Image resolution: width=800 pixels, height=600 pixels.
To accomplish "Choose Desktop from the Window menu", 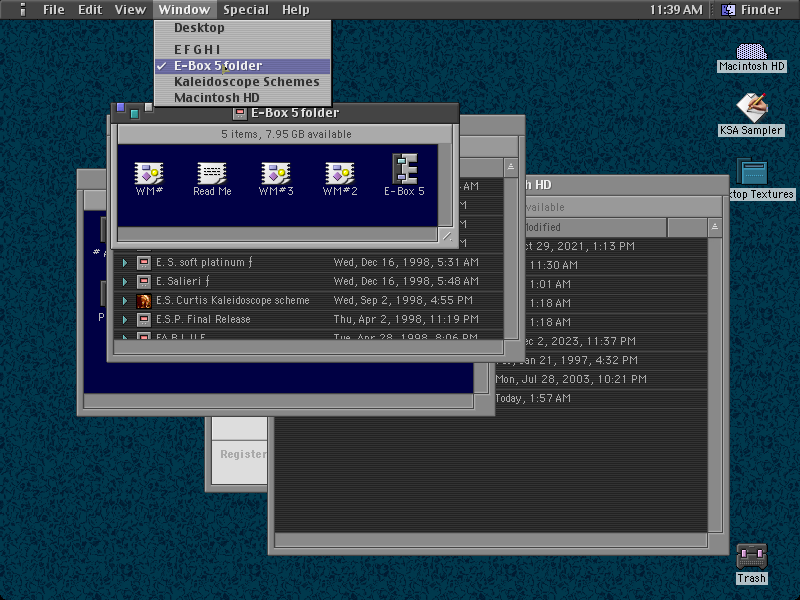I will point(243,28).
